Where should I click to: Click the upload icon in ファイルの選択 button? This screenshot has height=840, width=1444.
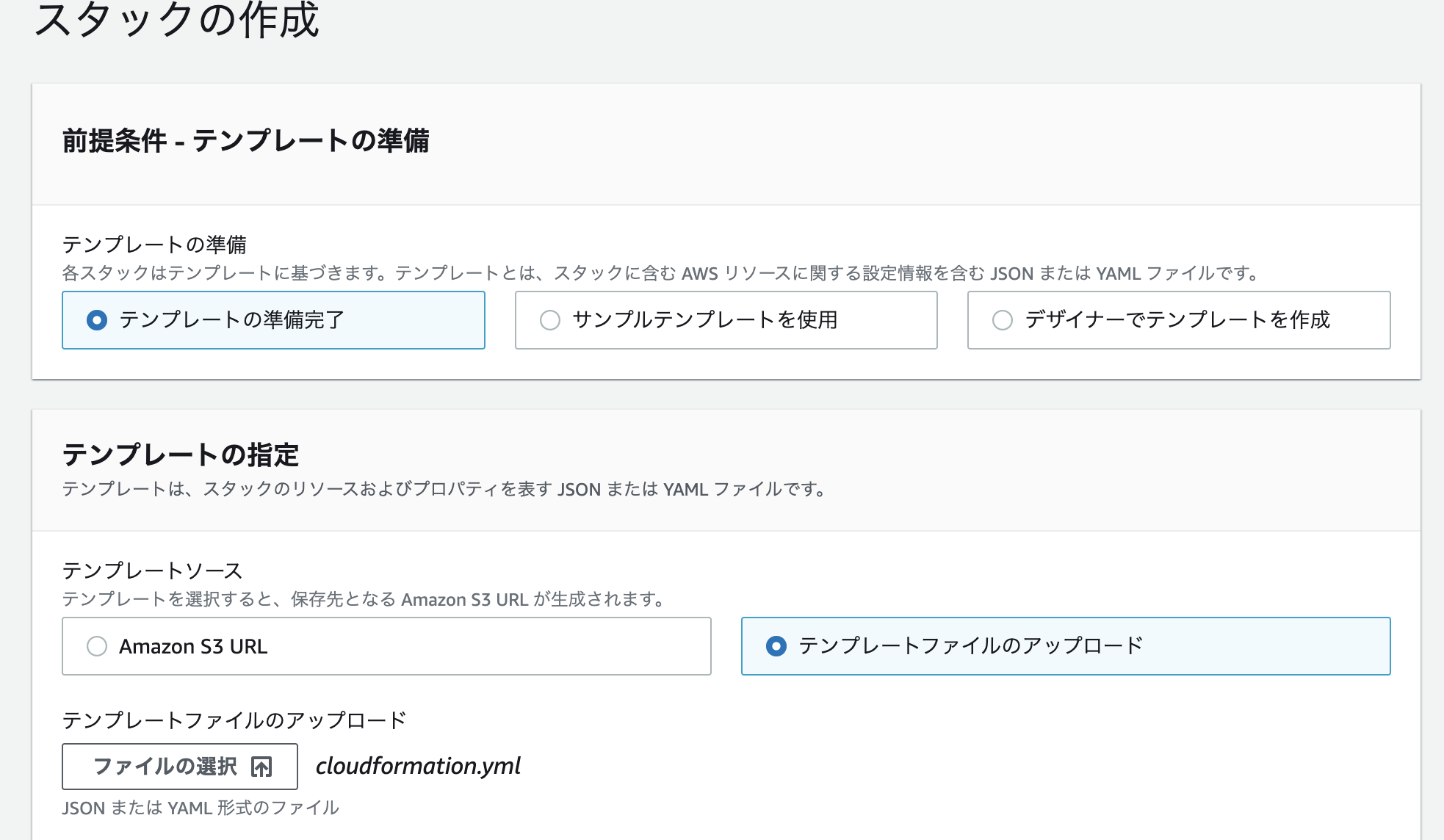(261, 767)
